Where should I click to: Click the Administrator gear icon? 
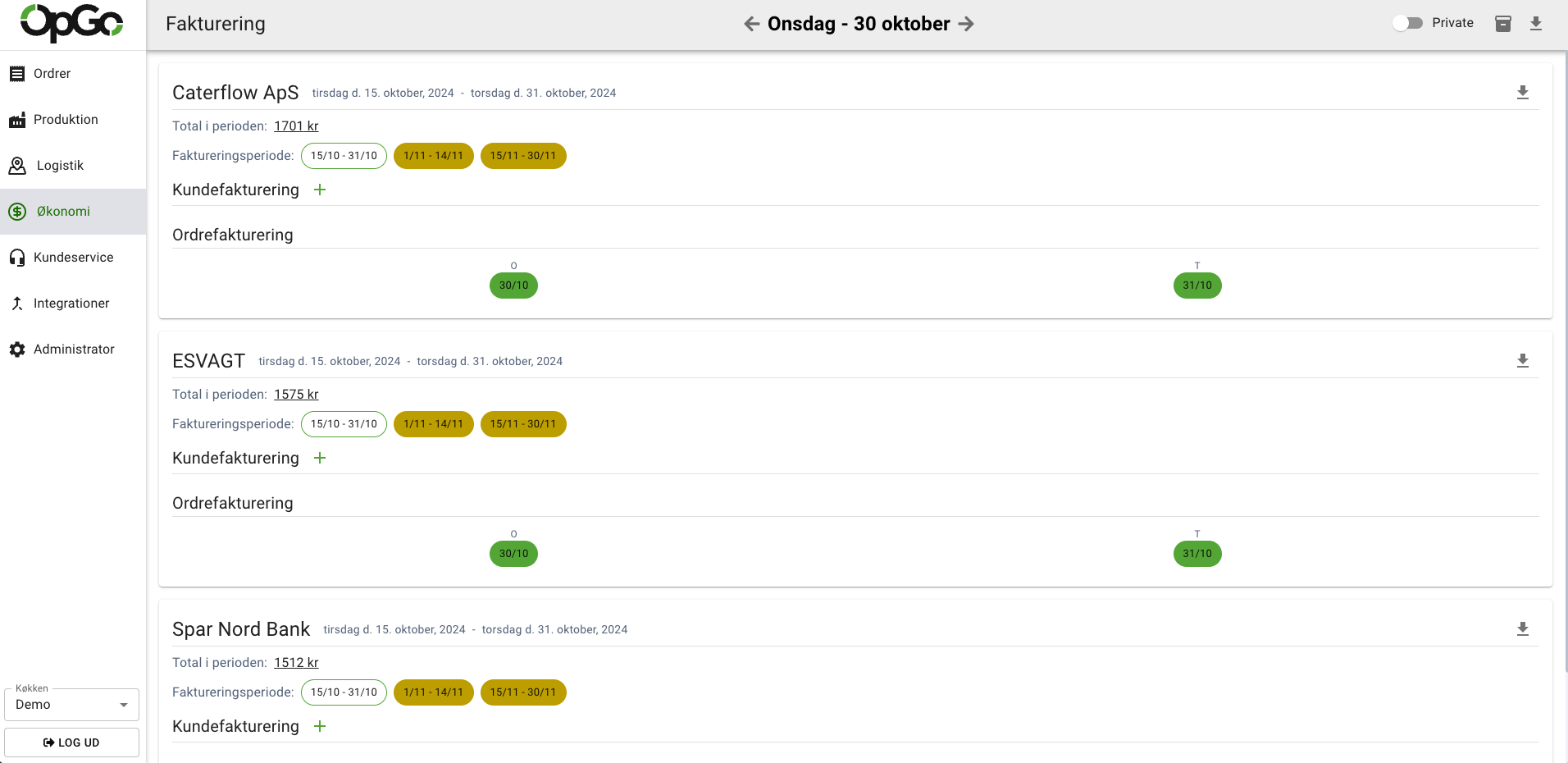click(17, 350)
